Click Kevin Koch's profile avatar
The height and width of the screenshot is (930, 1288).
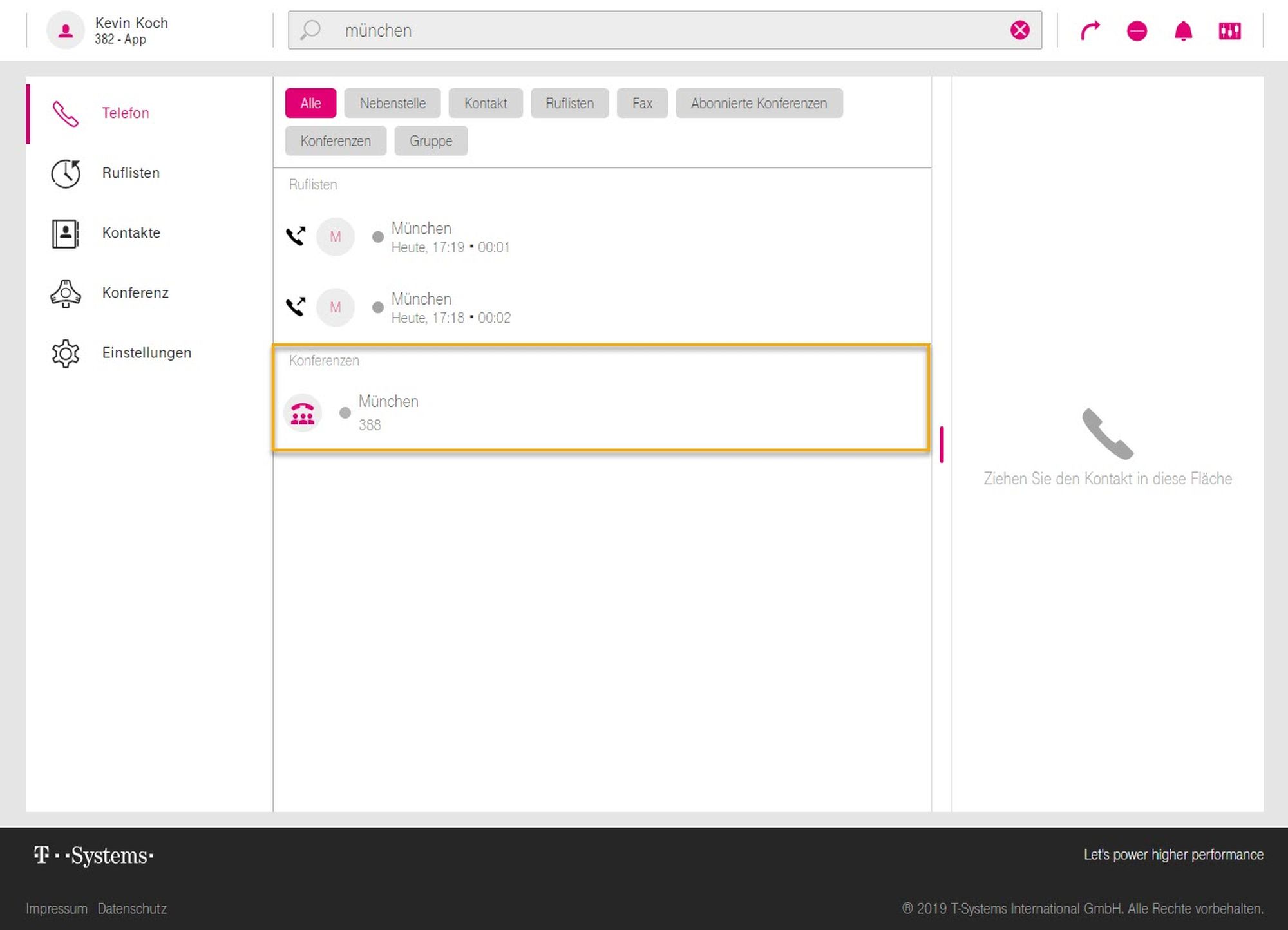[65, 30]
